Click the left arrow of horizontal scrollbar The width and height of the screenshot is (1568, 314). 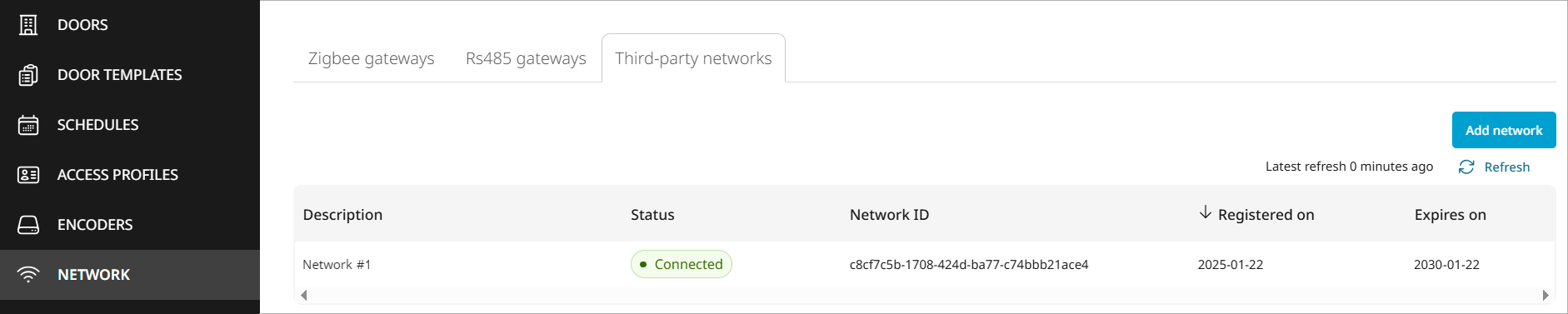point(304,295)
